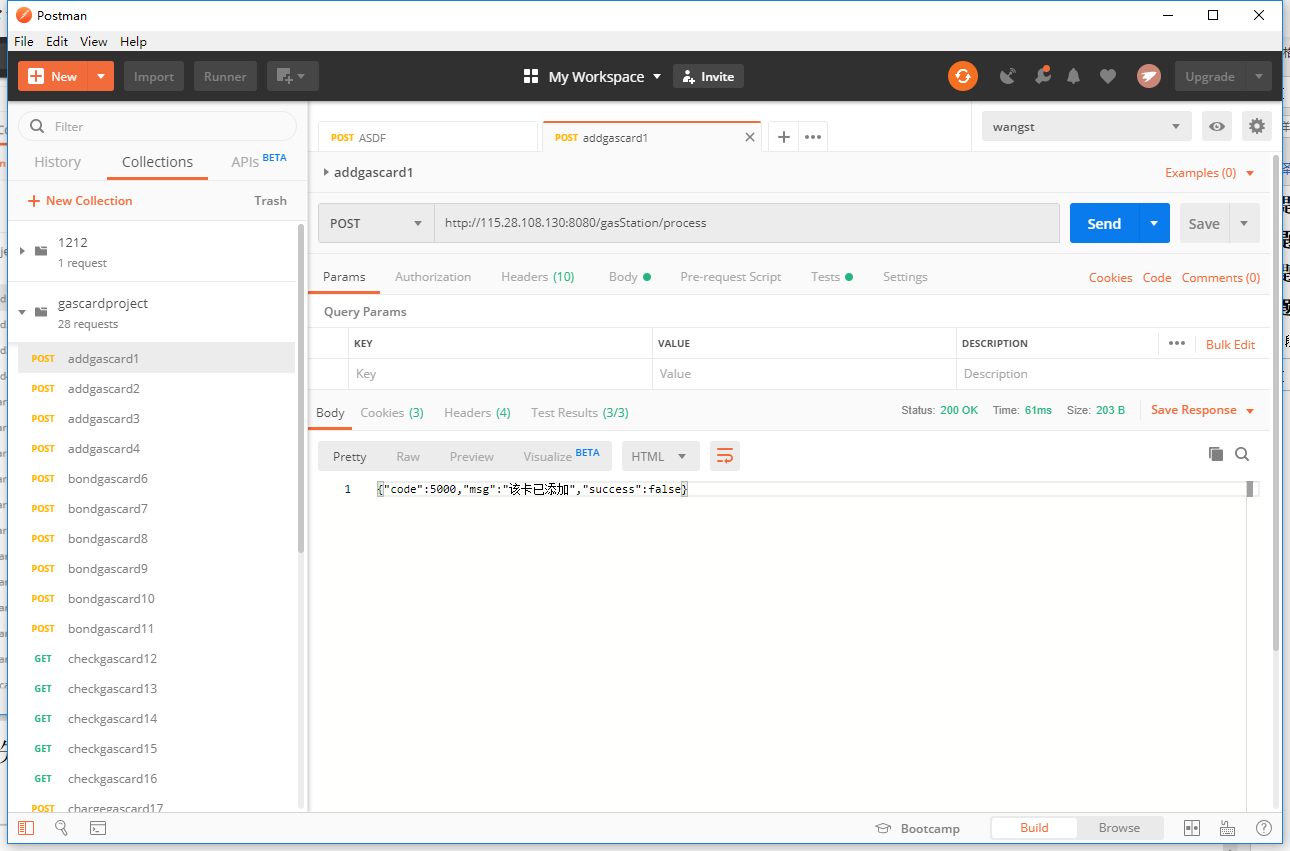This screenshot has width=1290, height=851.
Task: Toggle sidebar icon in status bar
Action: pos(26,828)
